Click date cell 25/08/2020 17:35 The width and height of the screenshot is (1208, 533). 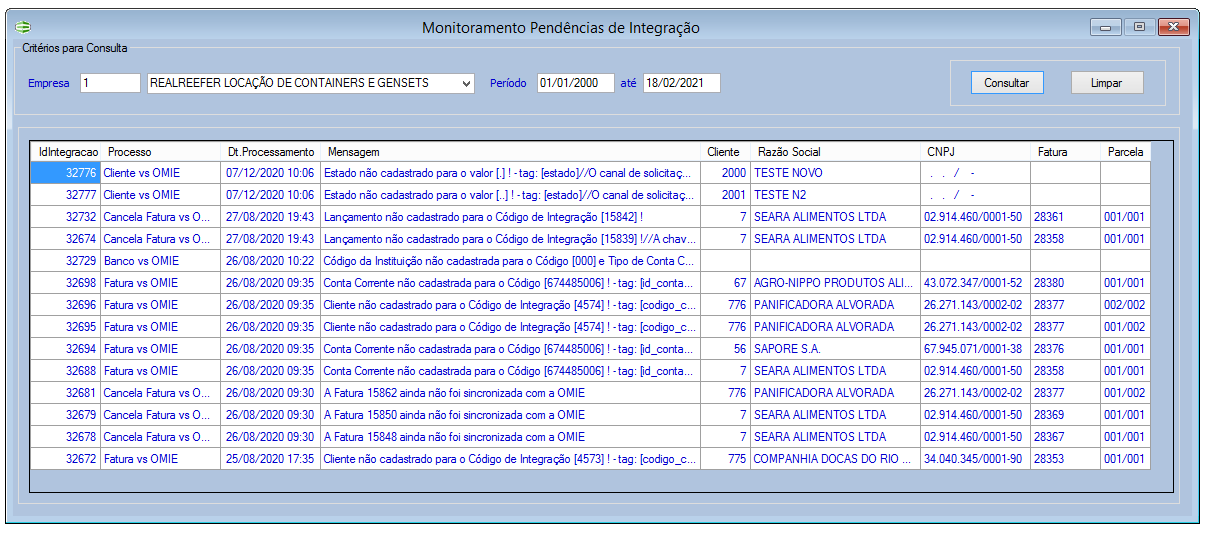point(271,459)
